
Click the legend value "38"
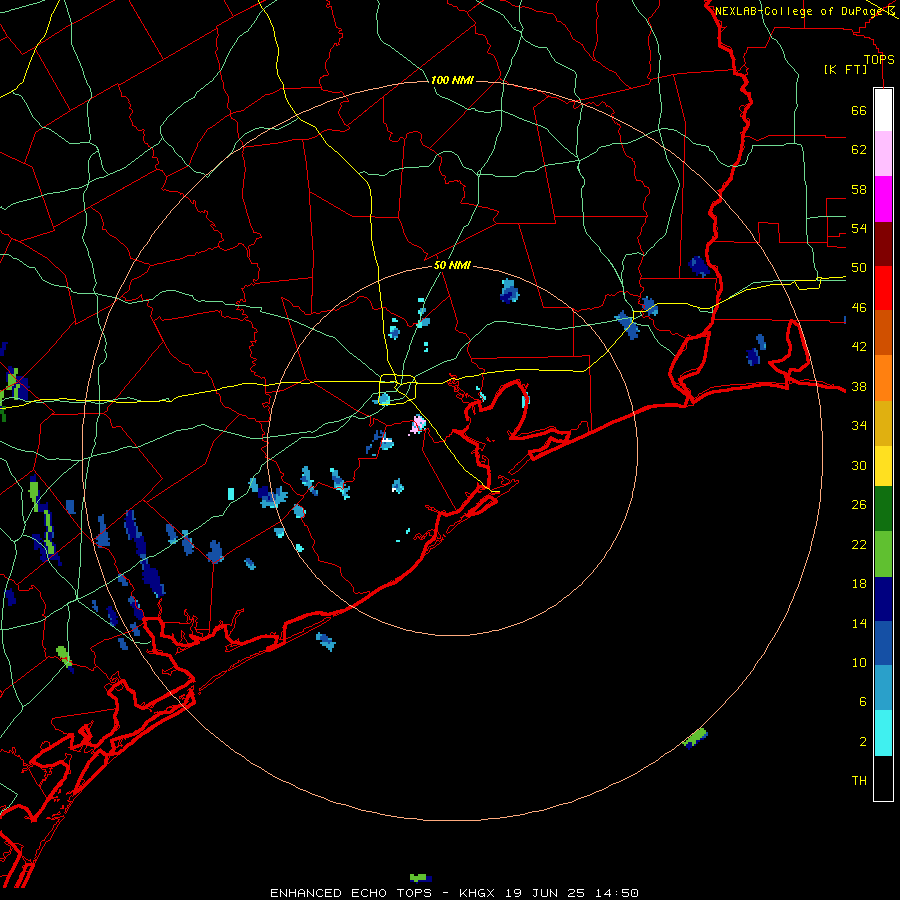pos(859,387)
